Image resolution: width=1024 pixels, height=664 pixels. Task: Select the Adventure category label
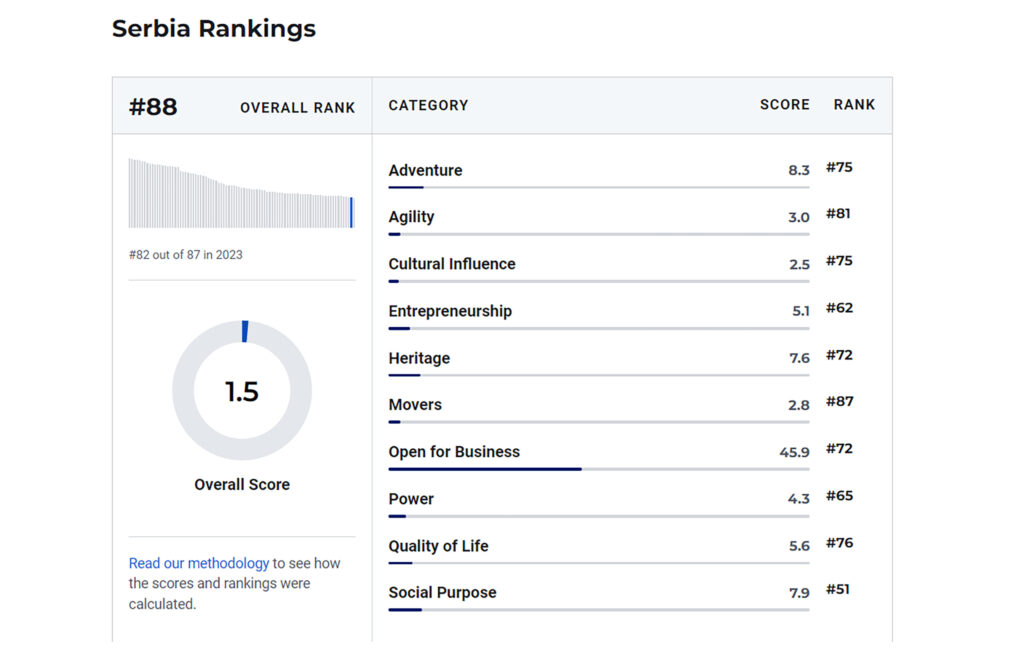tap(425, 170)
